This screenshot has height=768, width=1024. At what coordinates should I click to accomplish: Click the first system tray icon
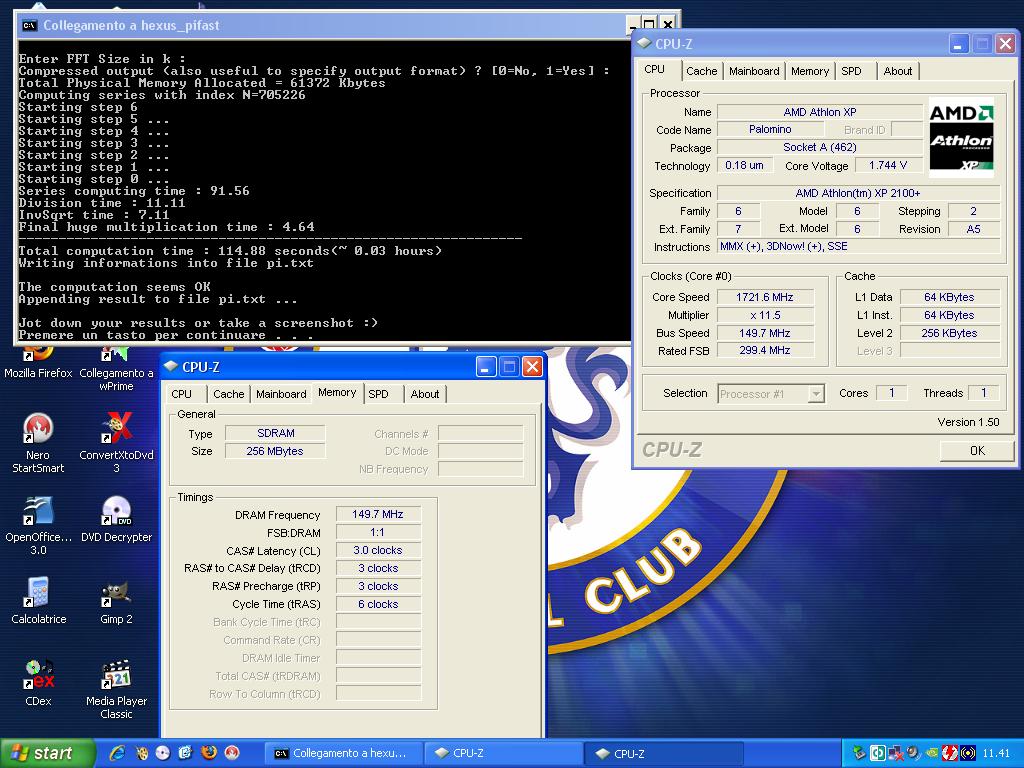(x=859, y=753)
